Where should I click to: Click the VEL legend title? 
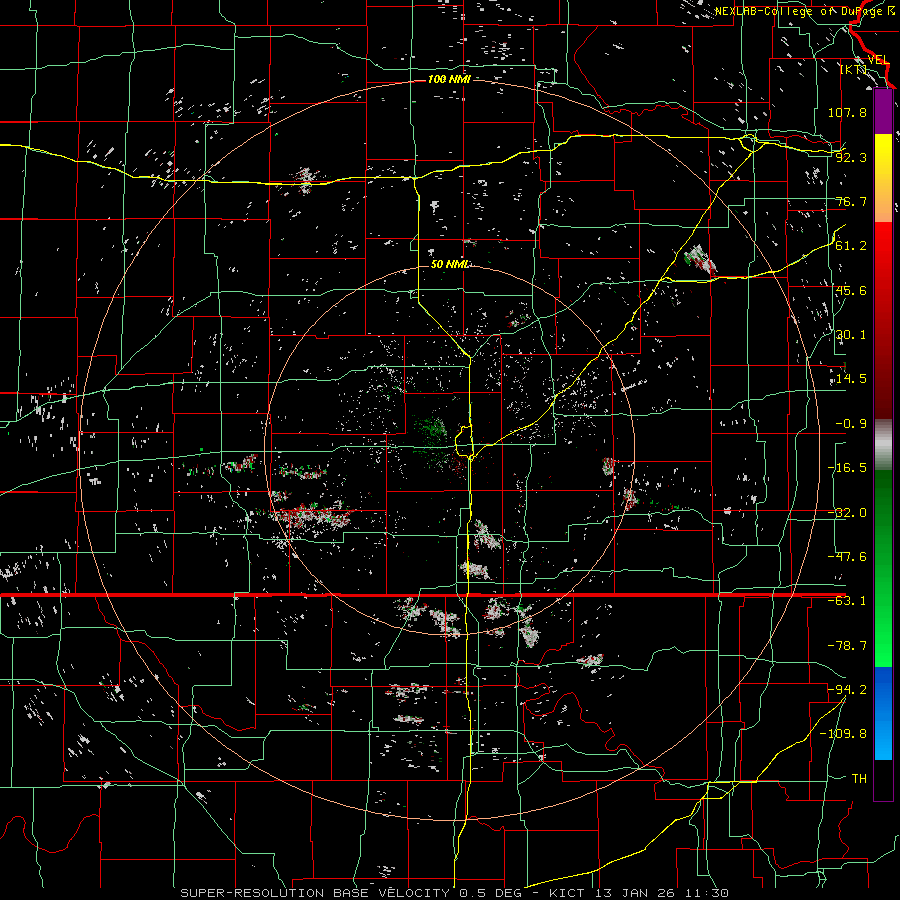tap(879, 60)
